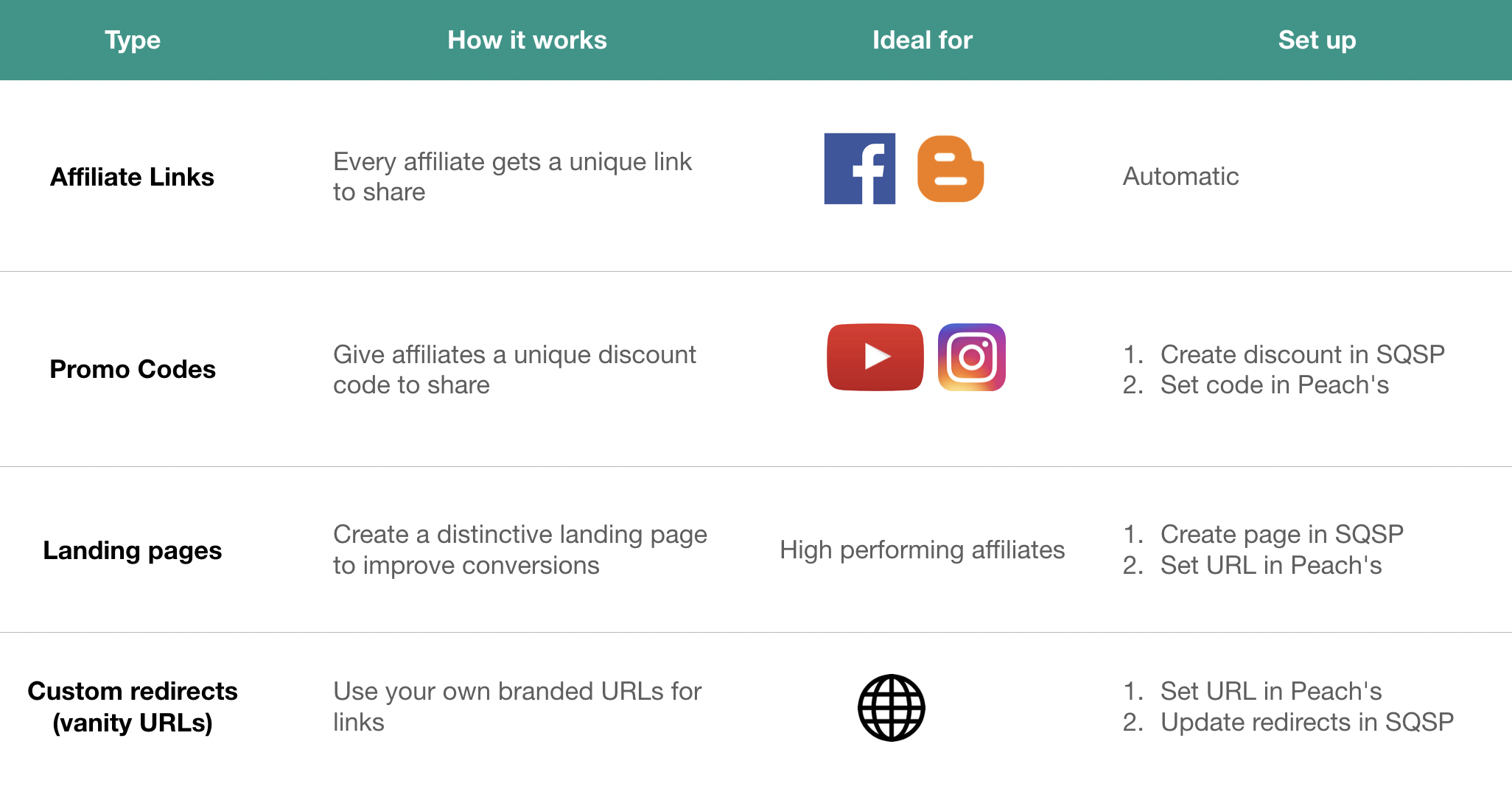Click Every affiliate gets a unique link text
The image size is (1512, 797).
(x=512, y=162)
